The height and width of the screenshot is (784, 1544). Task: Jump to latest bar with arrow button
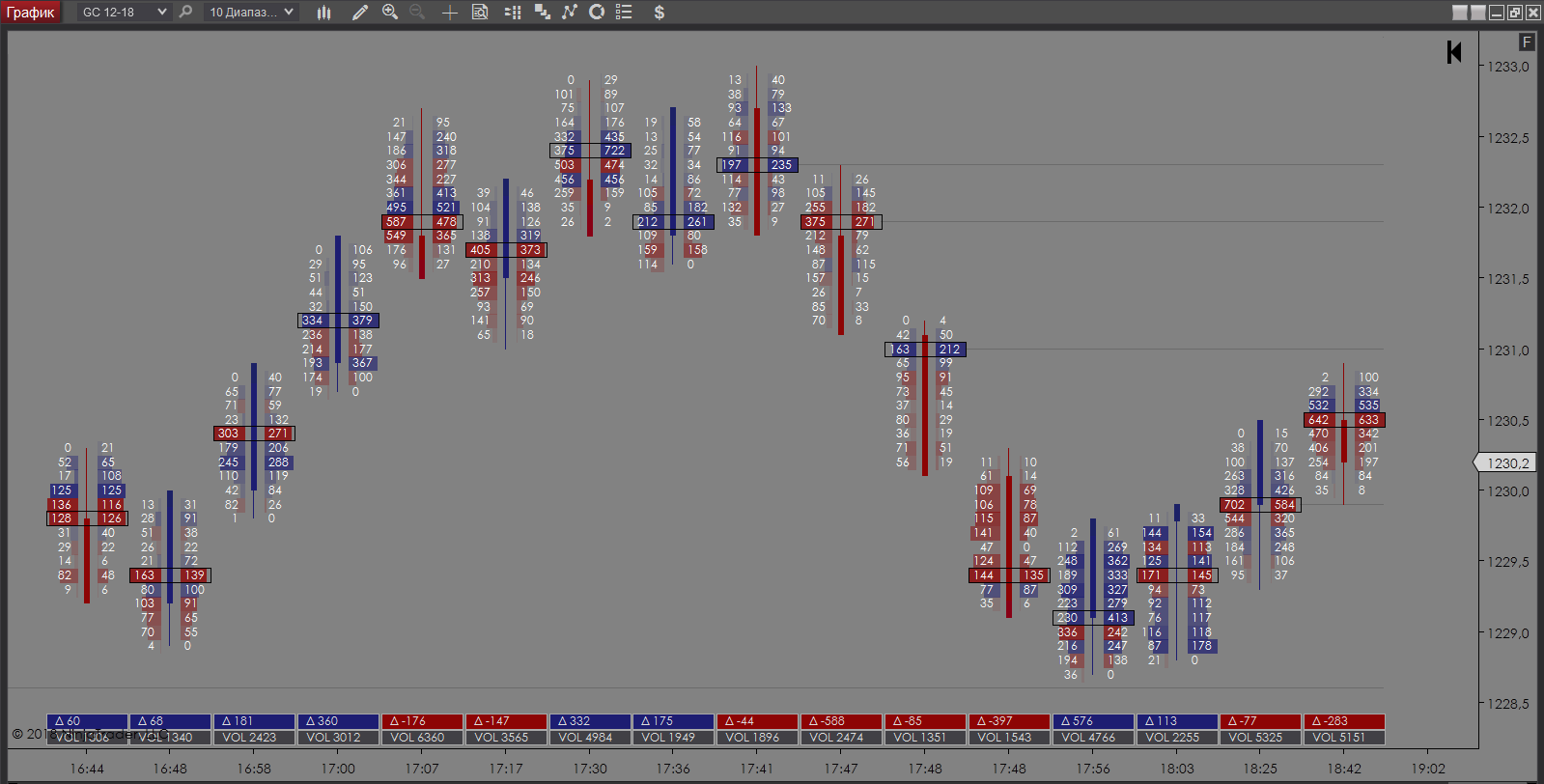coord(1454,52)
